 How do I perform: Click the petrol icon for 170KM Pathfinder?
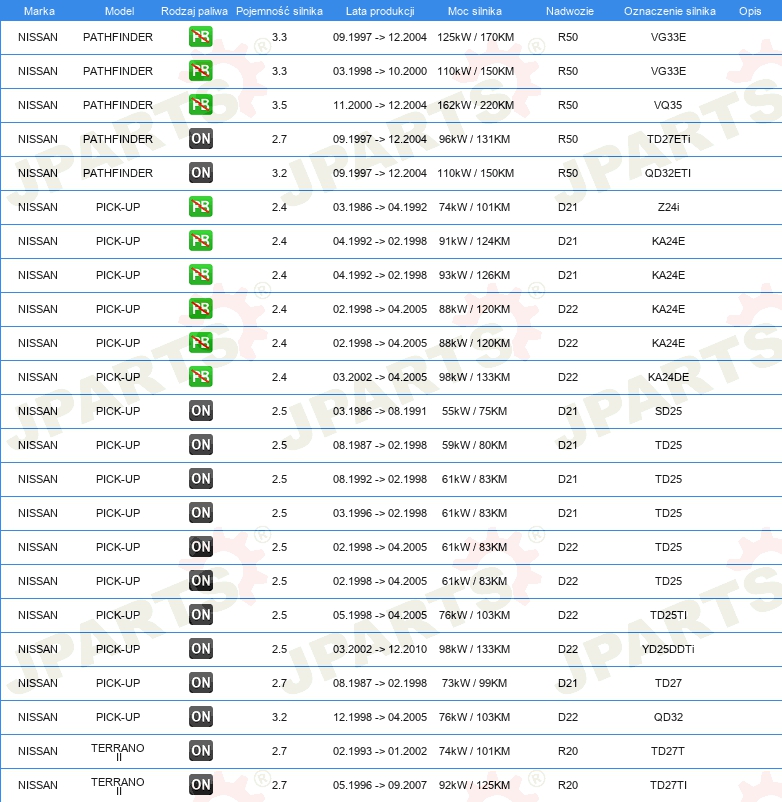point(200,37)
